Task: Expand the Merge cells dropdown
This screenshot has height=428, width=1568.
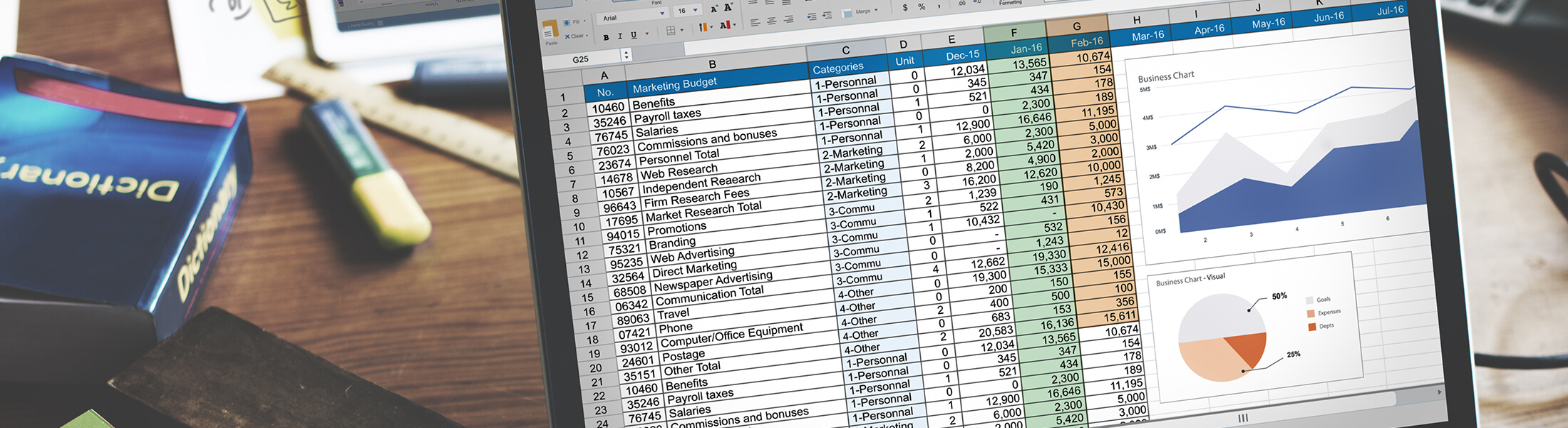Action: pos(876,10)
